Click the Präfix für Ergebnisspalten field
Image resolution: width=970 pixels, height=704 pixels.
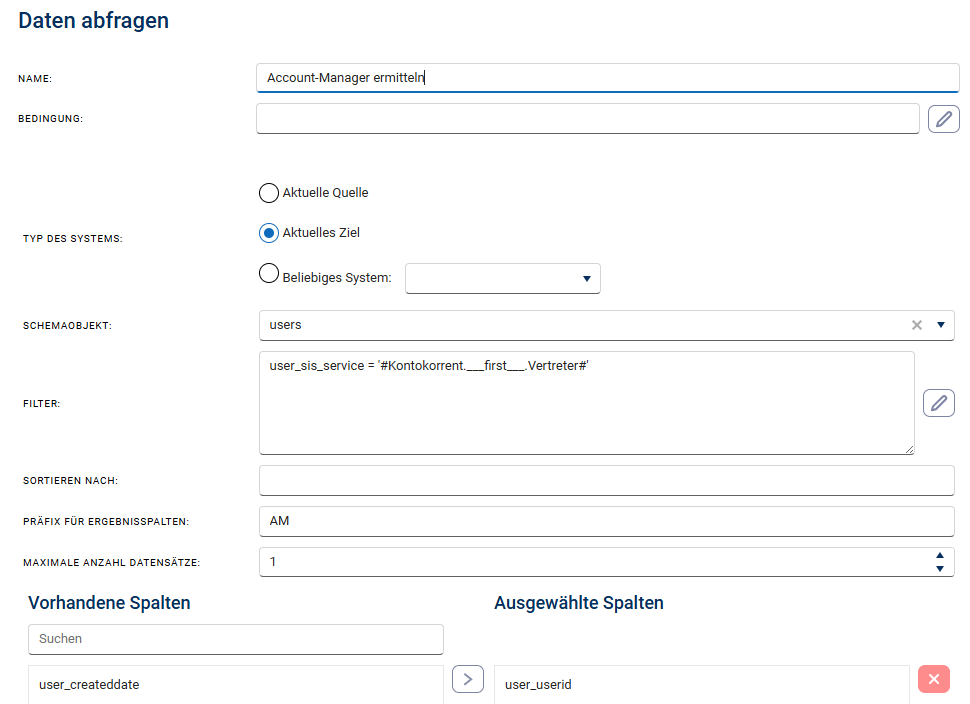click(x=606, y=521)
